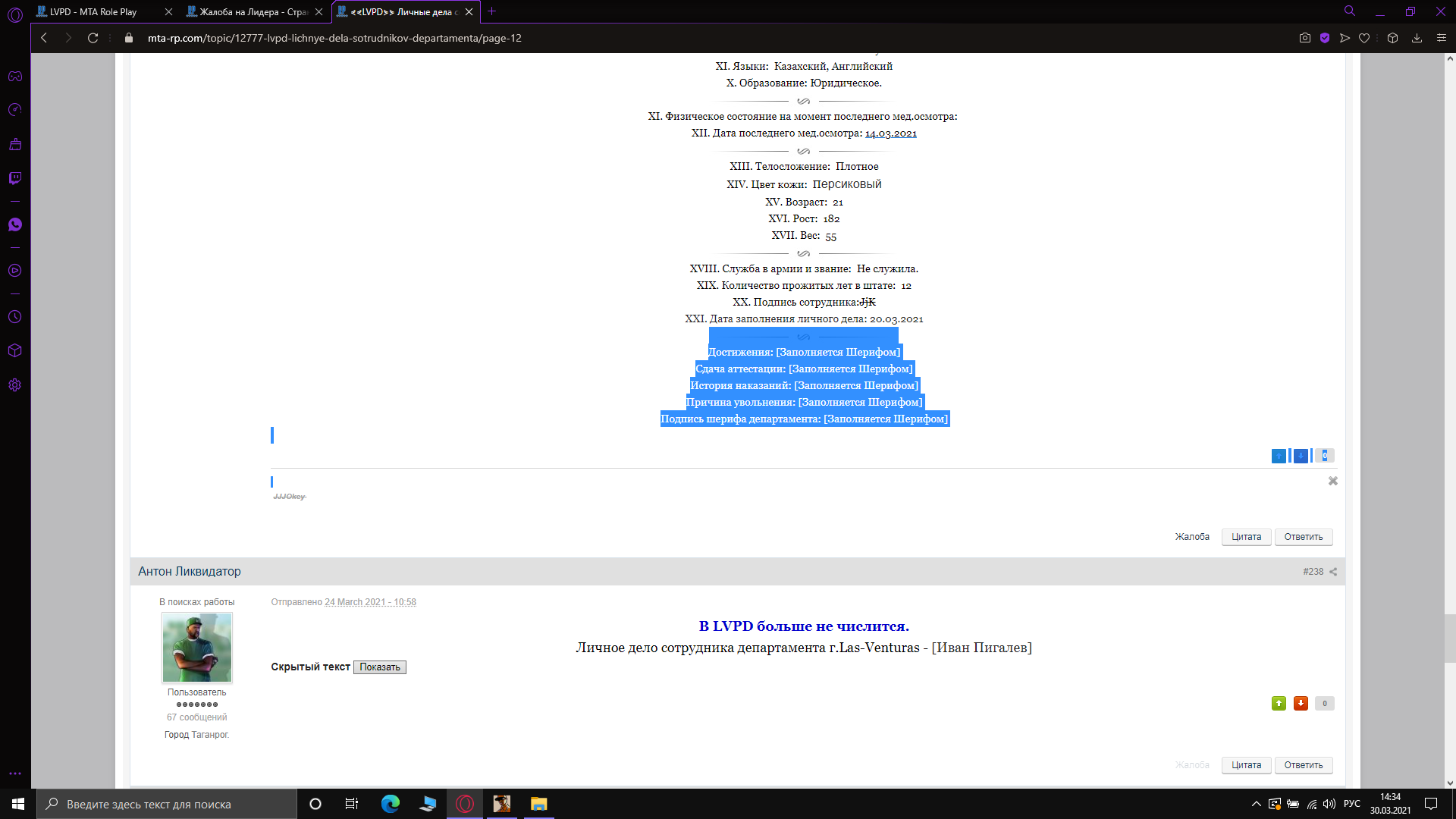This screenshot has width=1456, height=819.
Task: Upvote Антон Ликвидатор's post with the green arrow
Action: (1279, 704)
